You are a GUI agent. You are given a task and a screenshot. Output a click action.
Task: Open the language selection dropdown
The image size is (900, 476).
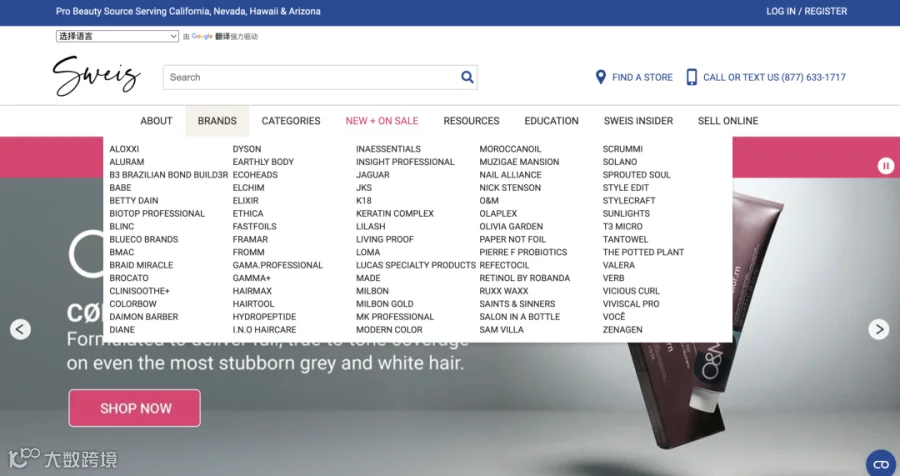[x=117, y=36]
